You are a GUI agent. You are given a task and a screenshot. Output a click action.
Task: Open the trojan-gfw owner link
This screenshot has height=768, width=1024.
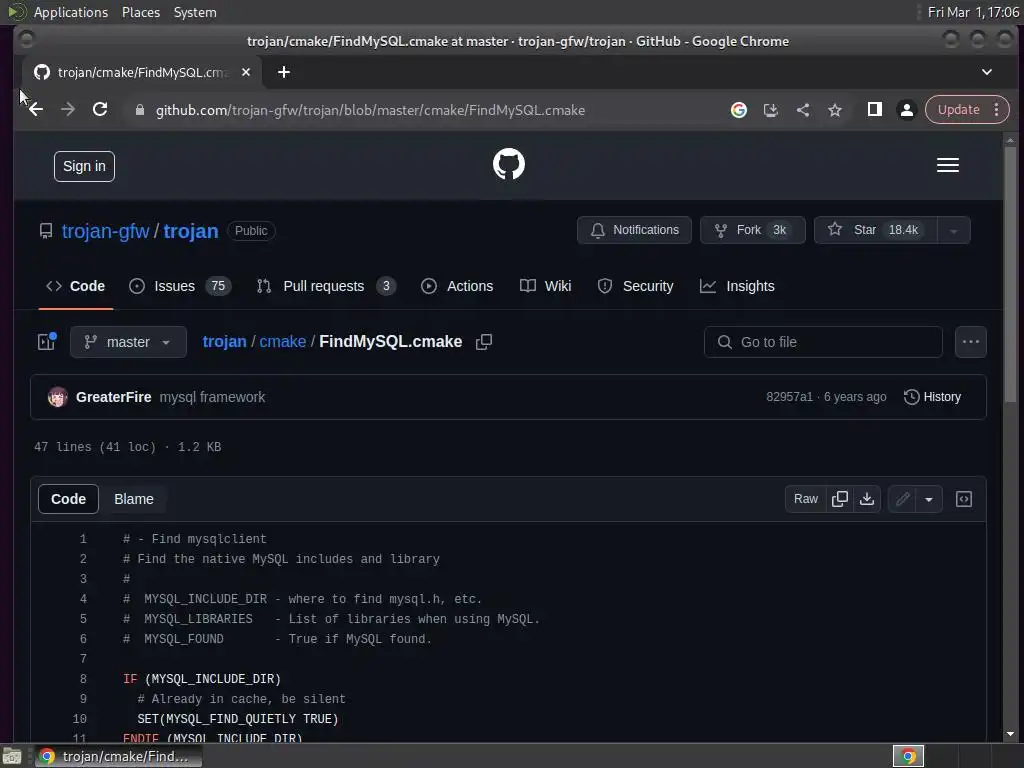pyautogui.click(x=105, y=231)
